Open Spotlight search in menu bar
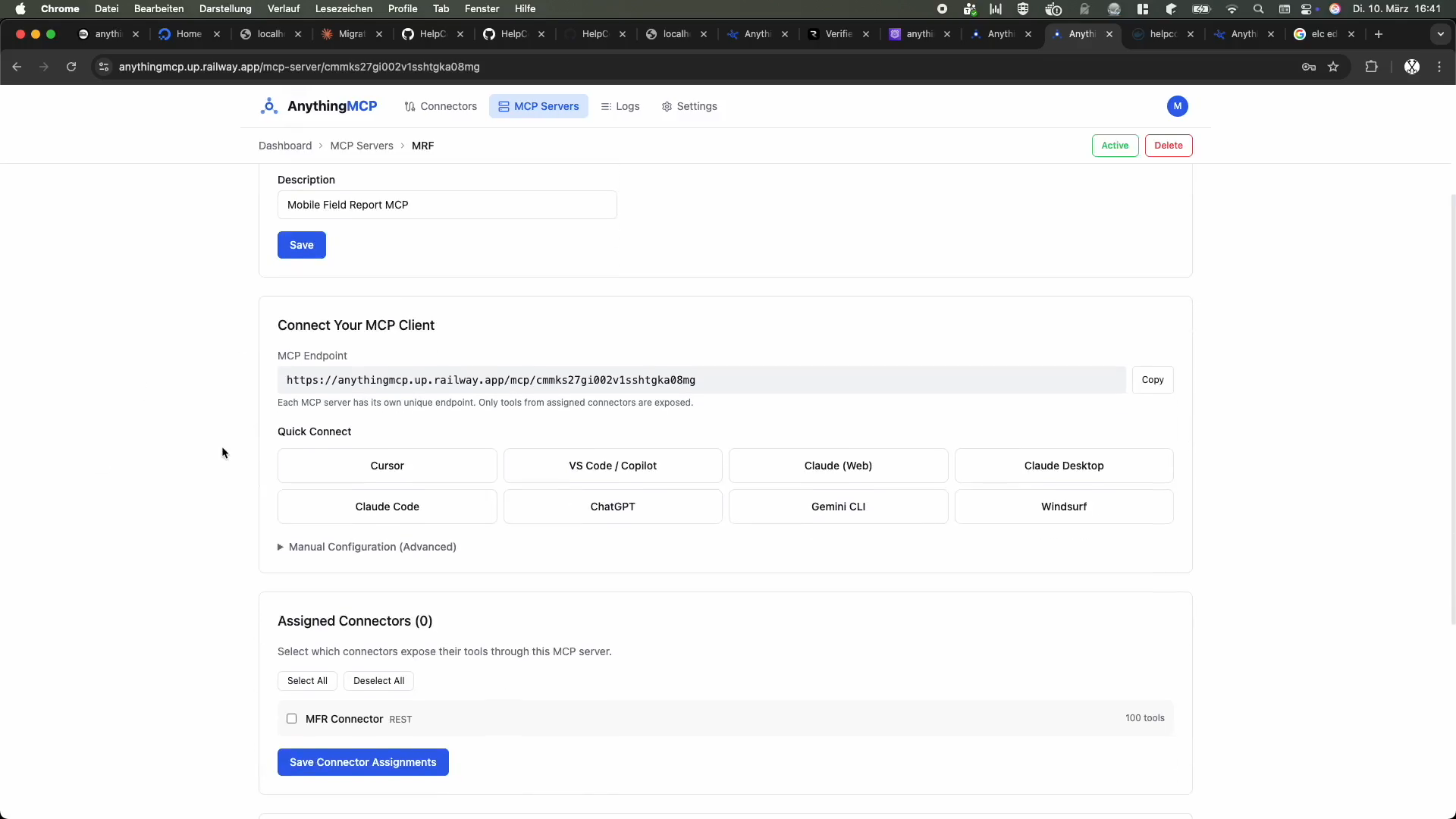This screenshot has height=819, width=1456. point(1259,9)
